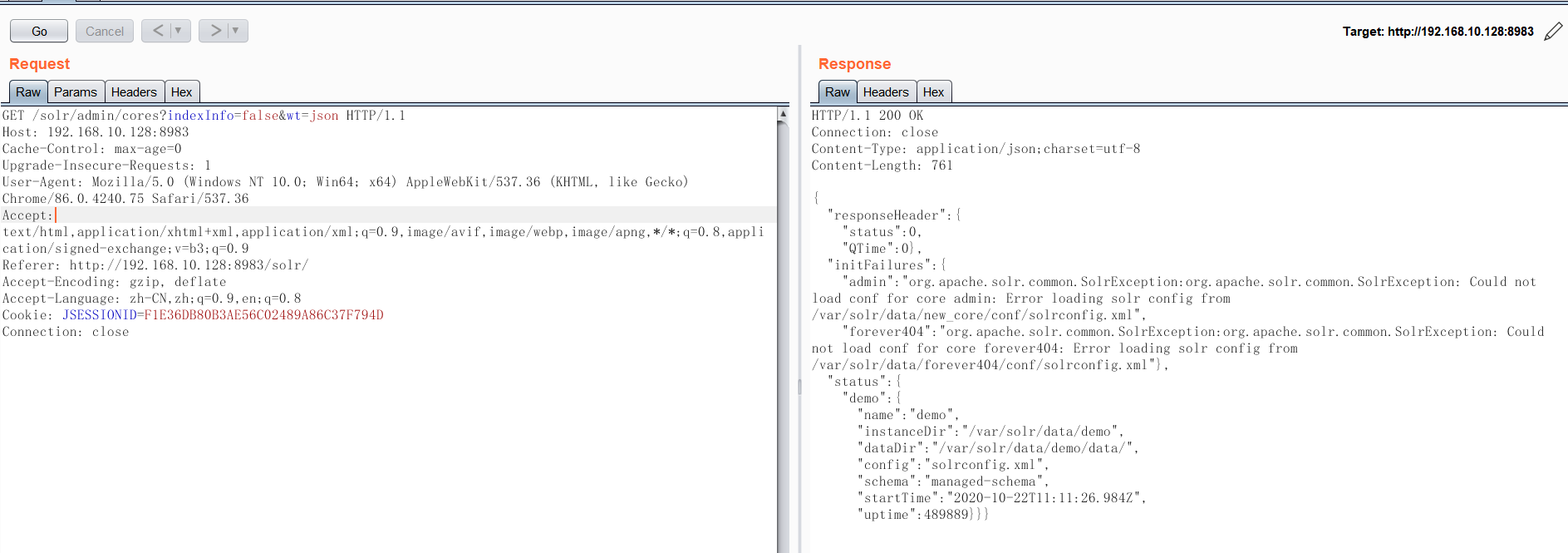
Task: Show the Request Hex tab
Action: (x=181, y=92)
